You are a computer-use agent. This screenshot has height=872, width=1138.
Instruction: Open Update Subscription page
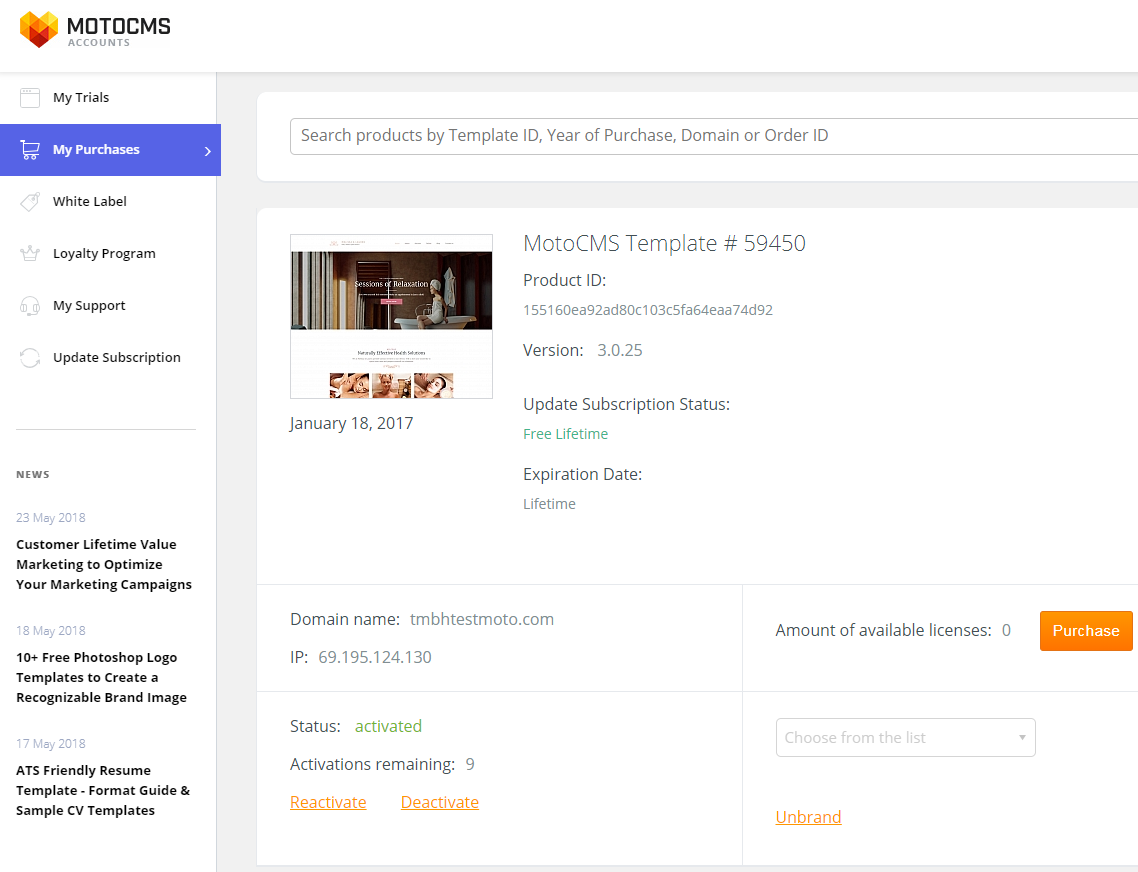[x=108, y=357]
